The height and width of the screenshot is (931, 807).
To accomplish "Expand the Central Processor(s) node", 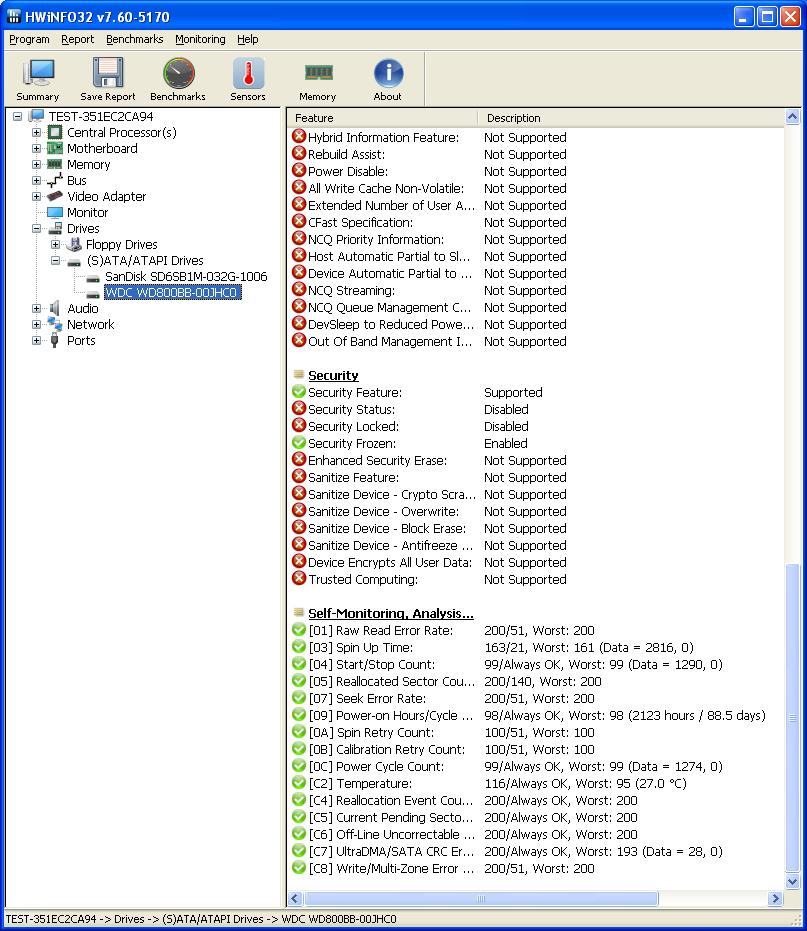I will 36,132.
